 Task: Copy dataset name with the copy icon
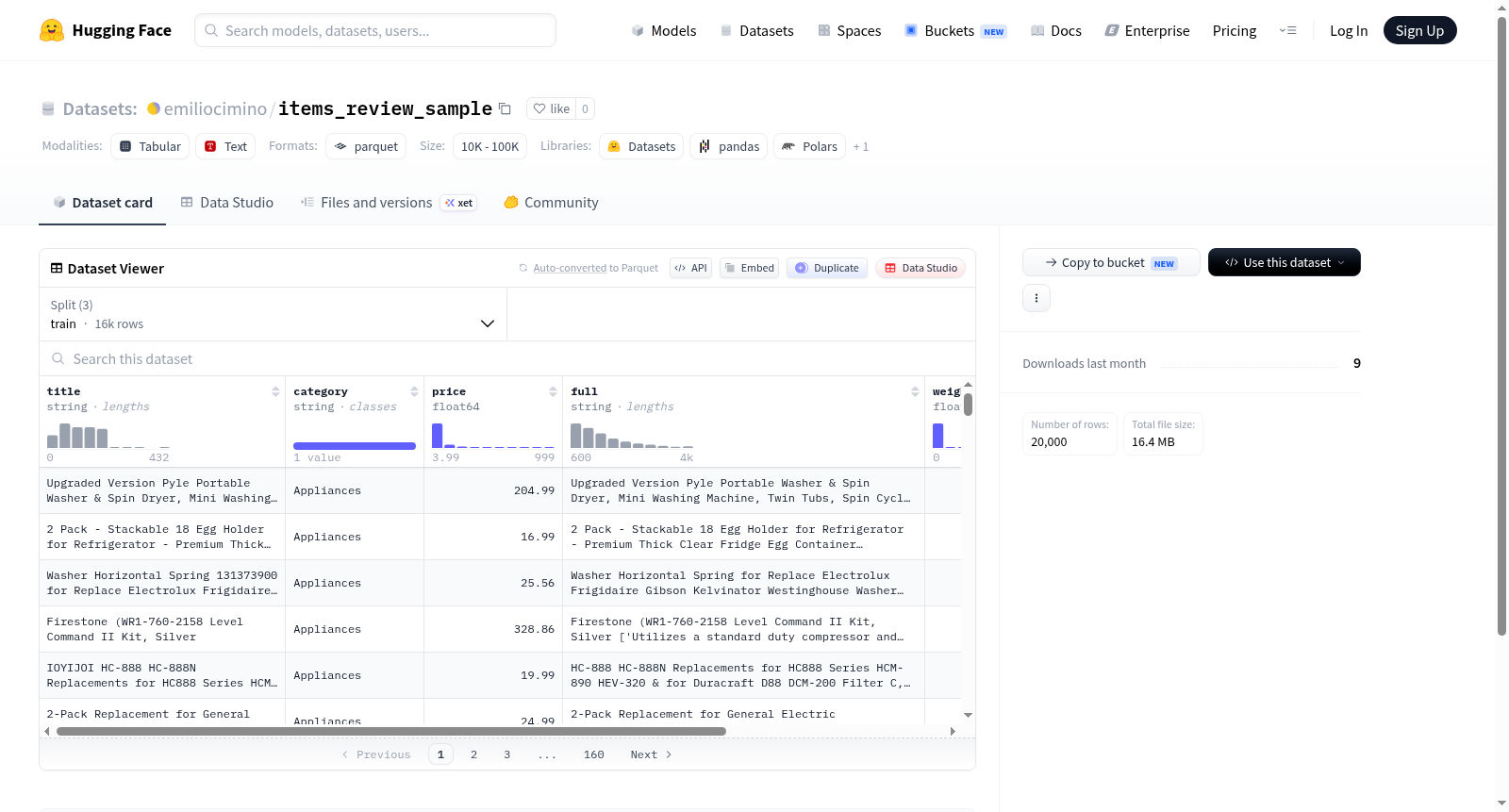tap(505, 108)
